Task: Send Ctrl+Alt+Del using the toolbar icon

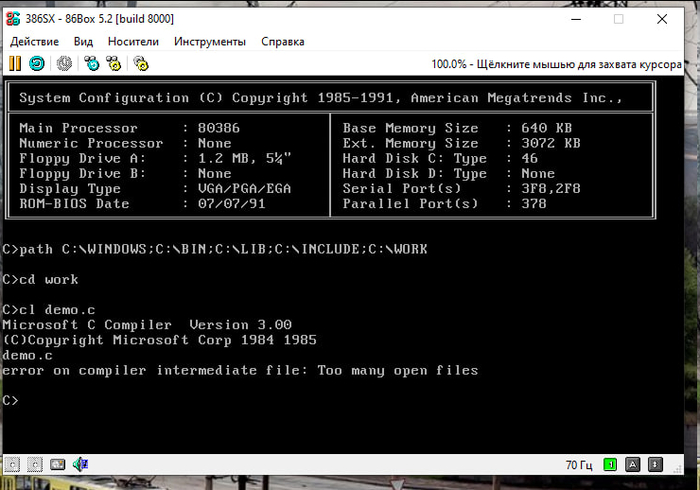Action: pyautogui.click(x=92, y=64)
